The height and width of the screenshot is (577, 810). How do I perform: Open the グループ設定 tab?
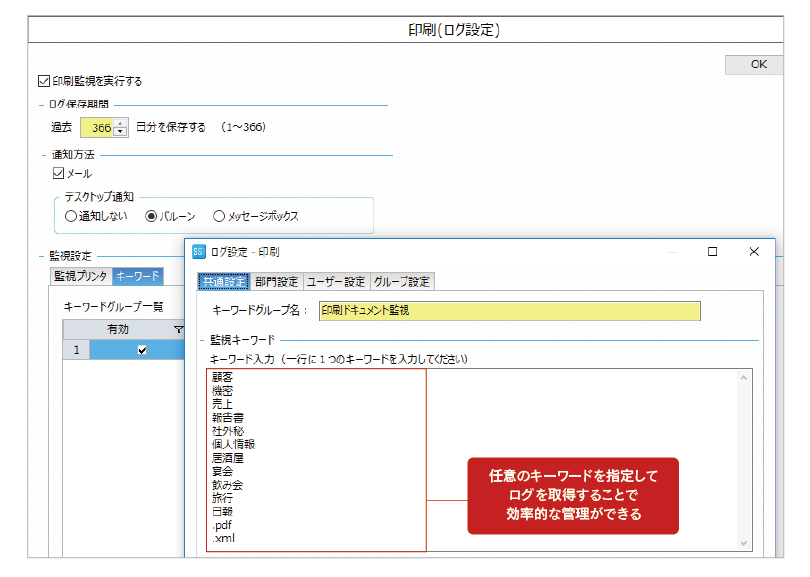[x=402, y=282]
